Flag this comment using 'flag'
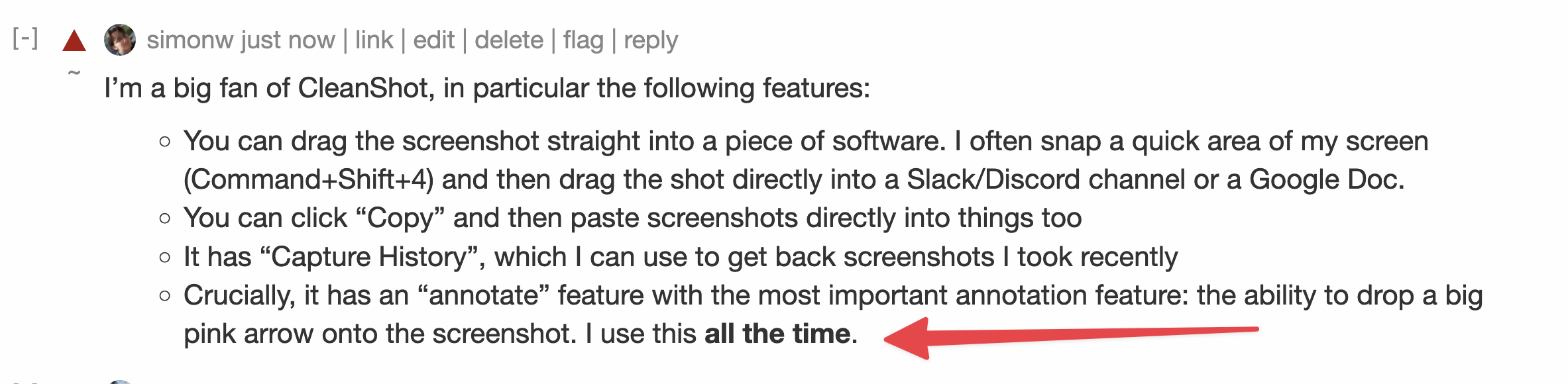1568x384 pixels. pos(583,40)
